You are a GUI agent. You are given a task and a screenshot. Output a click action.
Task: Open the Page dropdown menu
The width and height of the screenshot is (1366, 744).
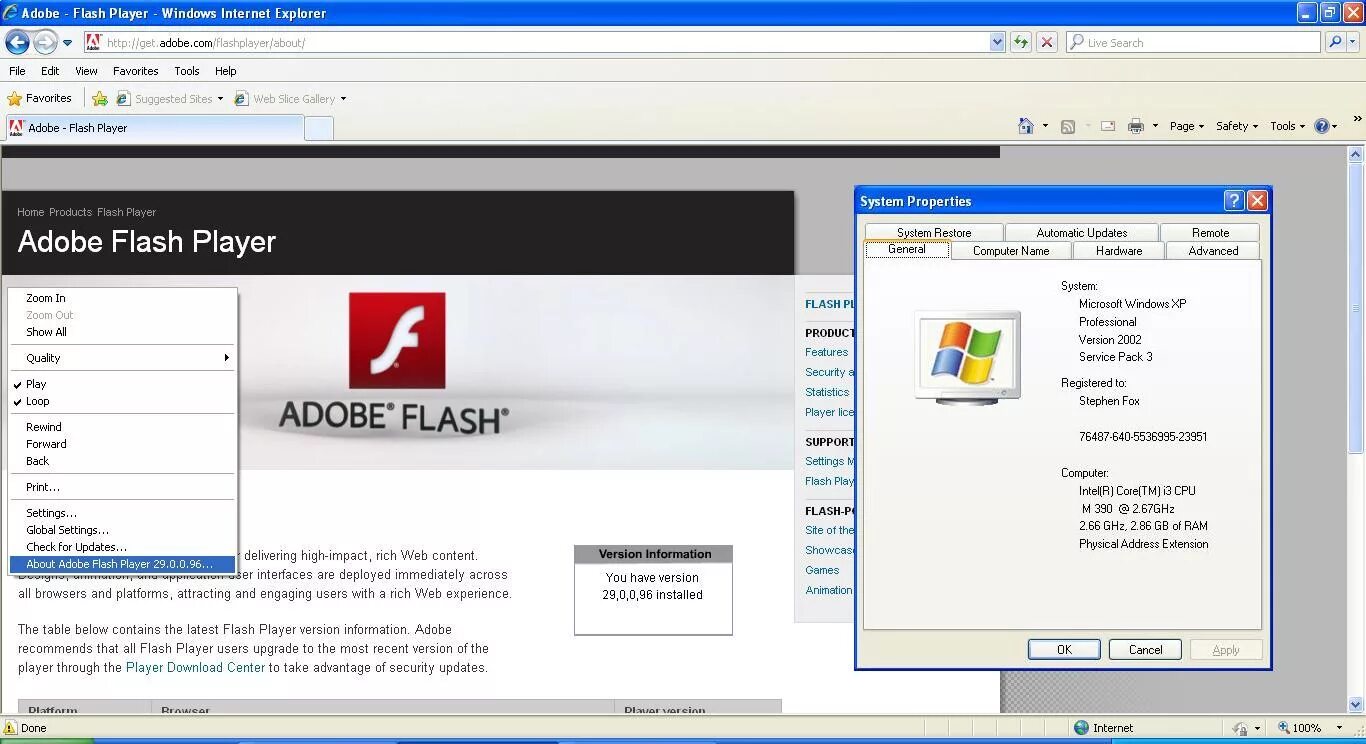1186,126
